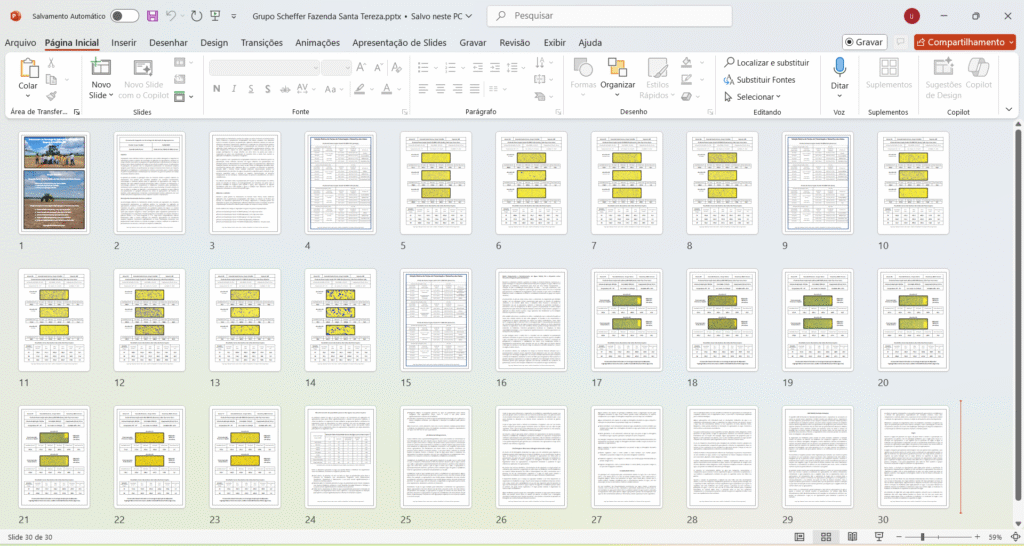Click the user account avatar
1024x546 pixels.
pyautogui.click(x=912, y=16)
